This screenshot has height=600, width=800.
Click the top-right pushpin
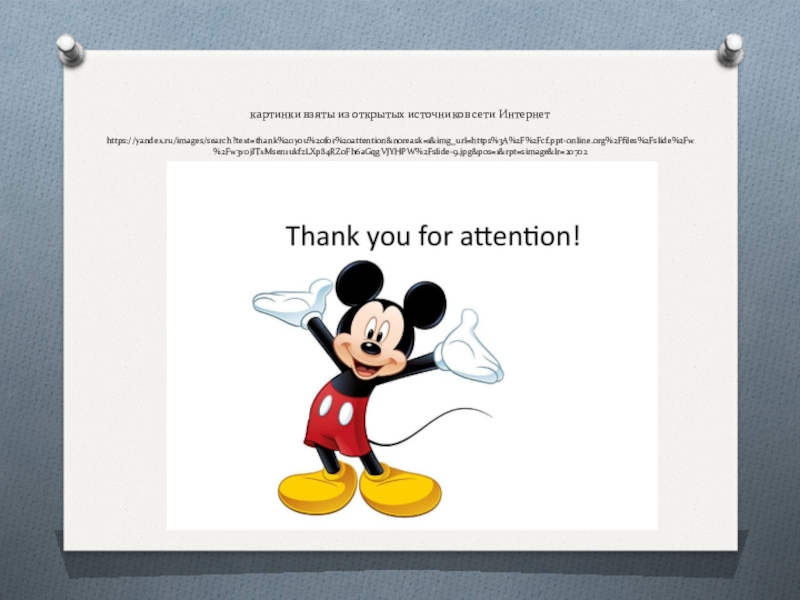731,48
